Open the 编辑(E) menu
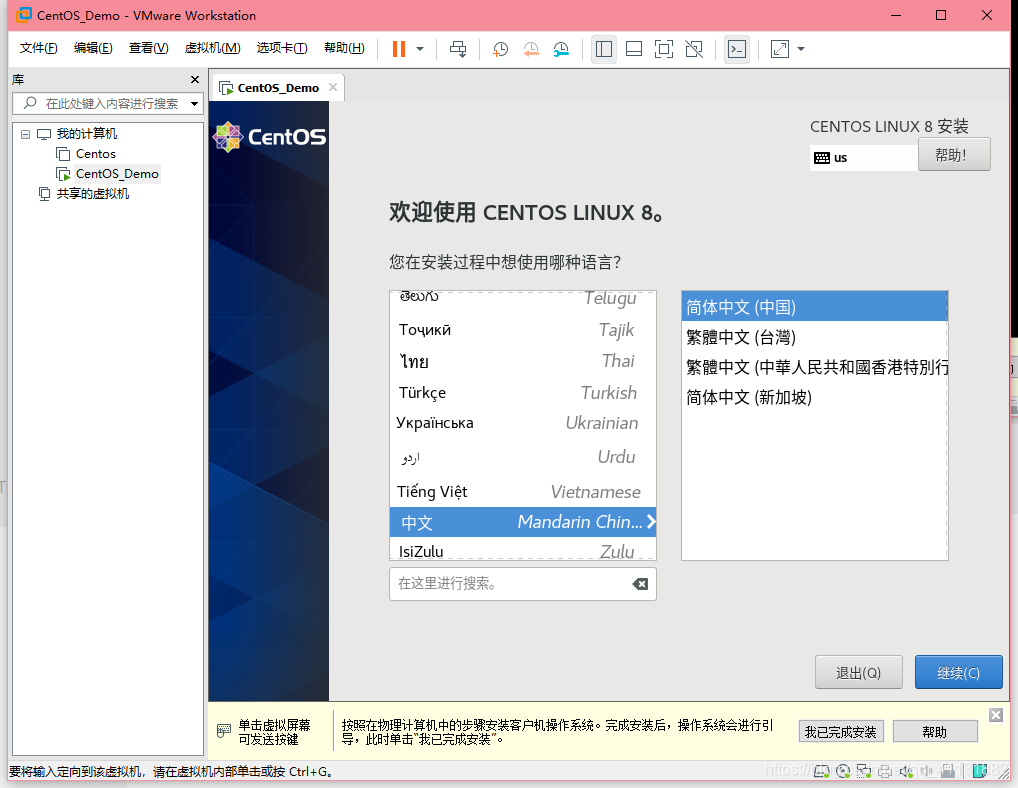The image size is (1018, 788). tap(93, 48)
